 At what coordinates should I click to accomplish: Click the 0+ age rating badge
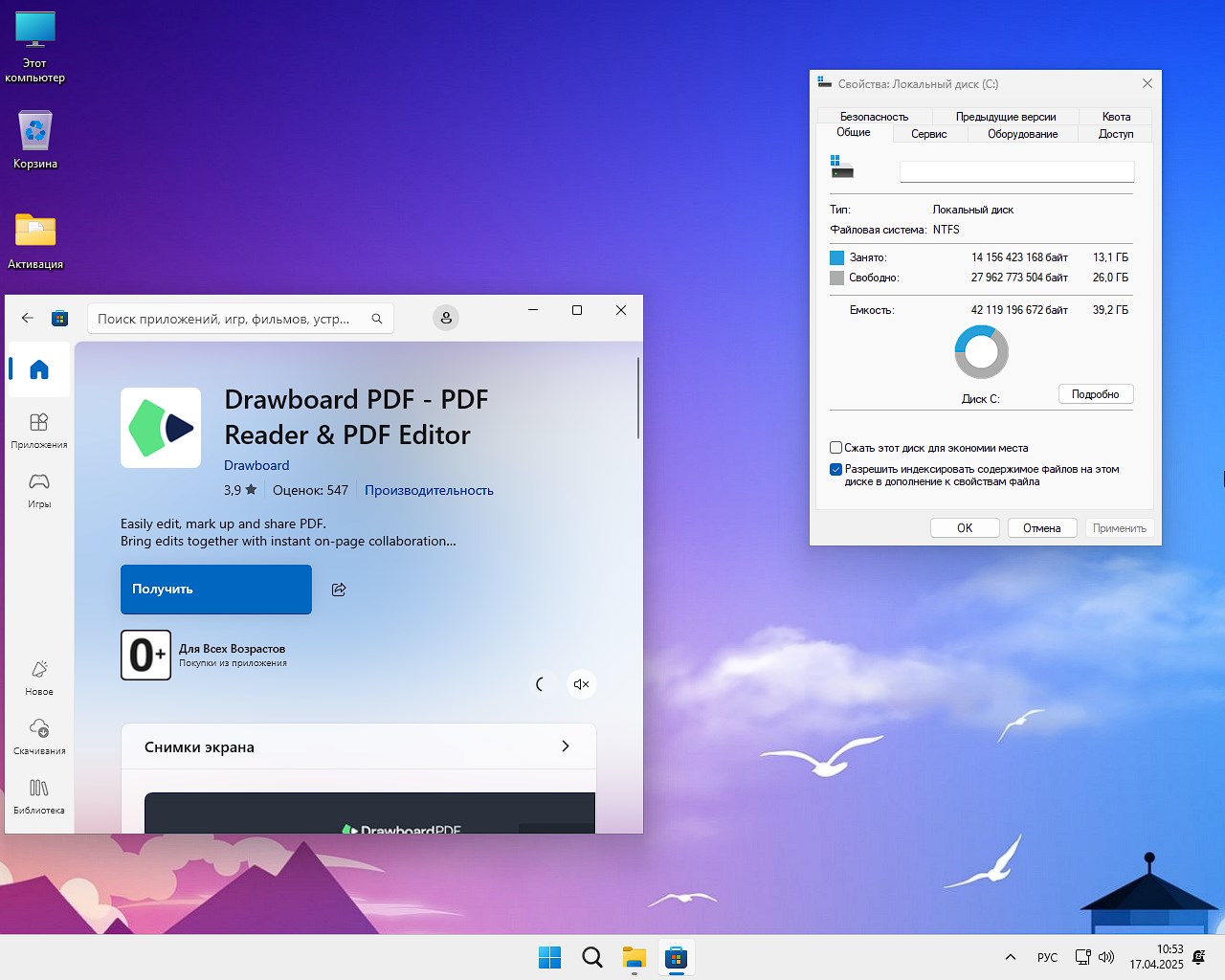(x=145, y=655)
